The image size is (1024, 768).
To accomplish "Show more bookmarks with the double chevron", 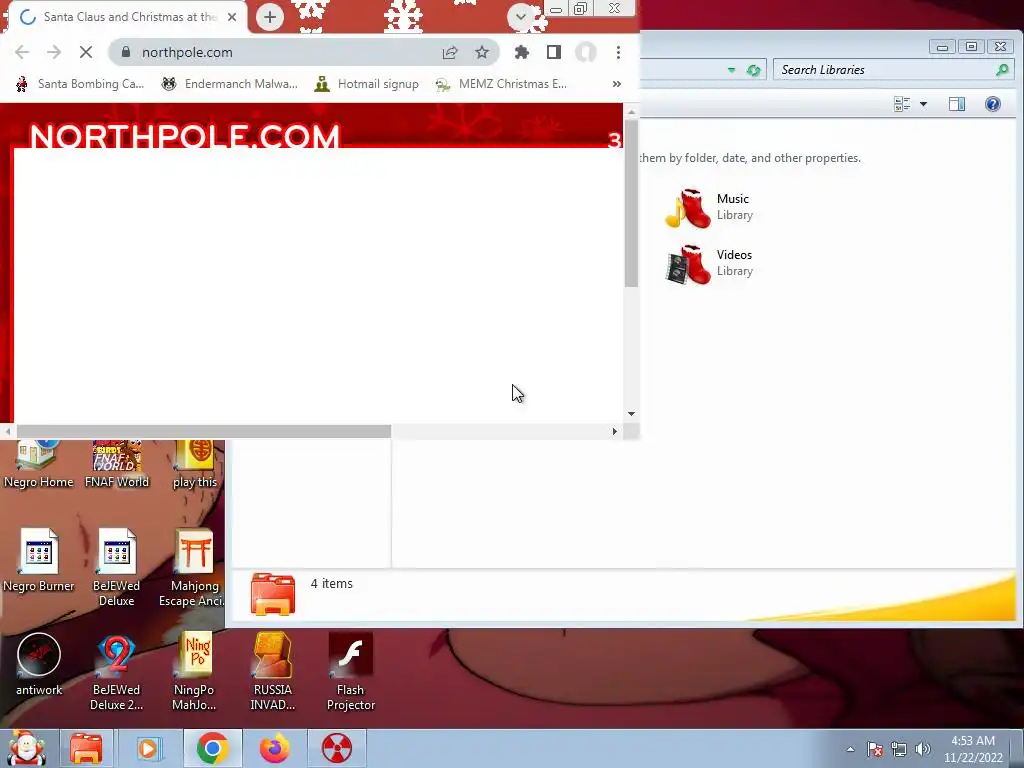I will [616, 84].
